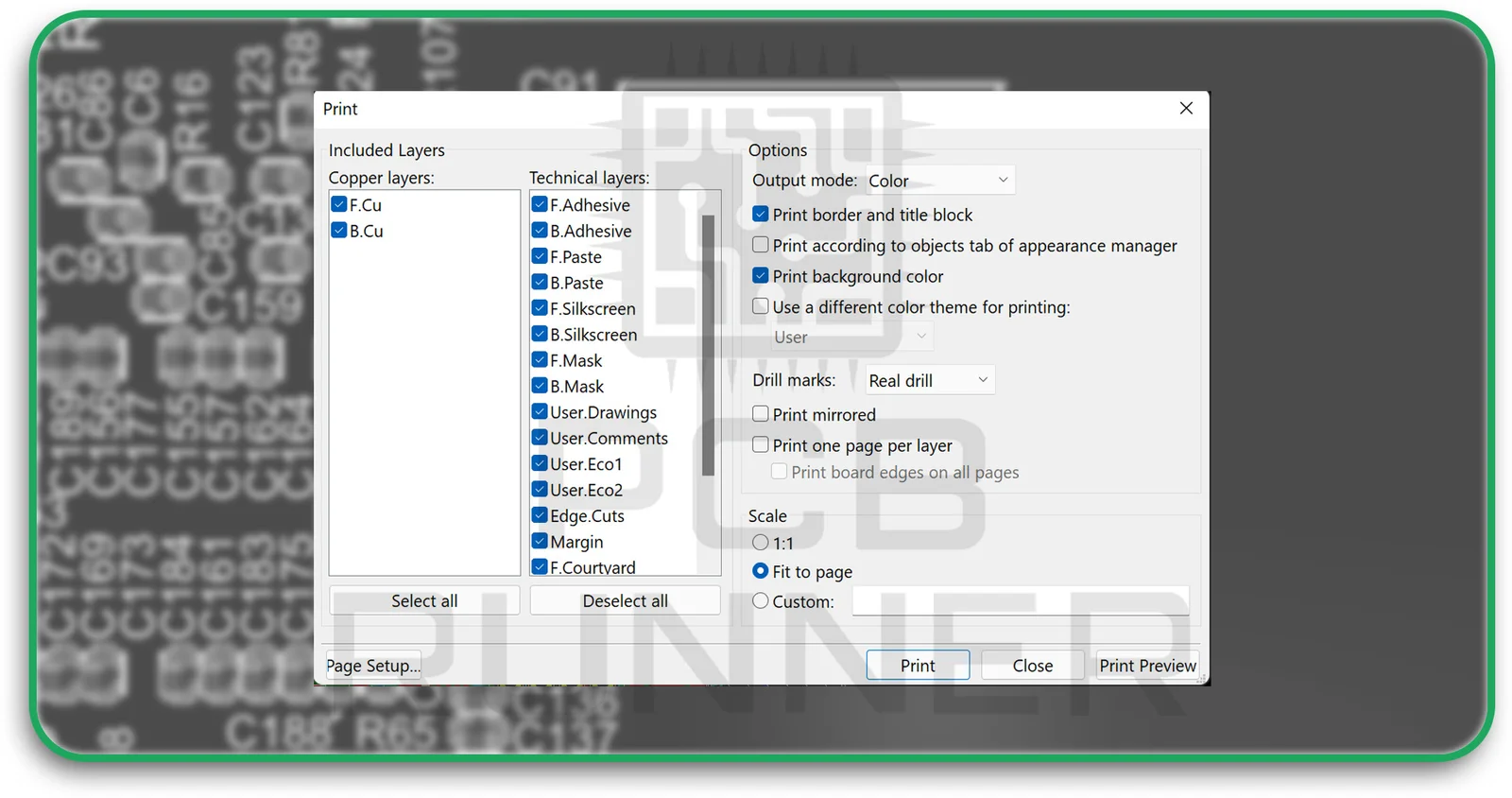Toggle the B.Paste layer checkbox
The image size is (1512, 798).
540,282
